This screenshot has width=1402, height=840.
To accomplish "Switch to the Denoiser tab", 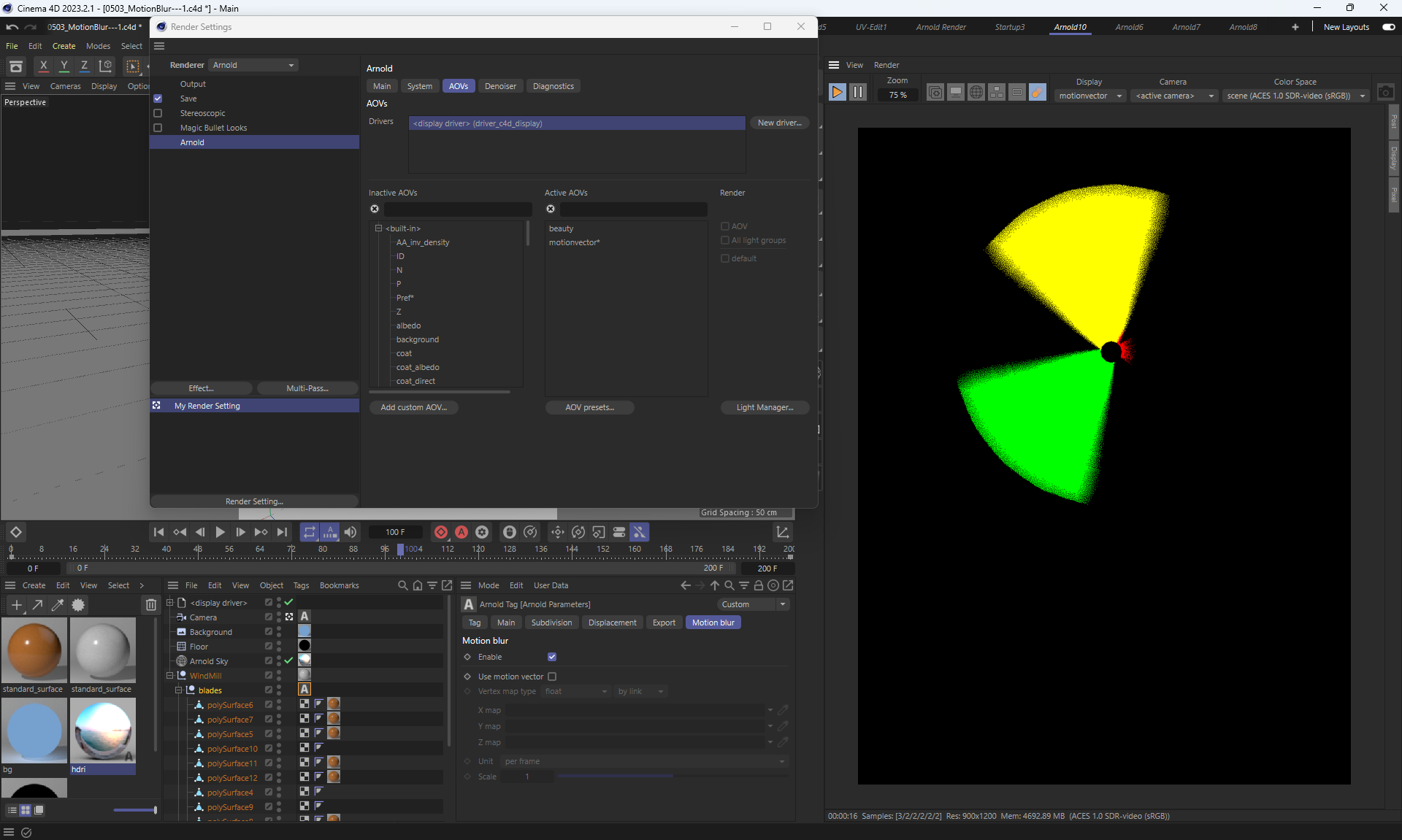I will 500,86.
